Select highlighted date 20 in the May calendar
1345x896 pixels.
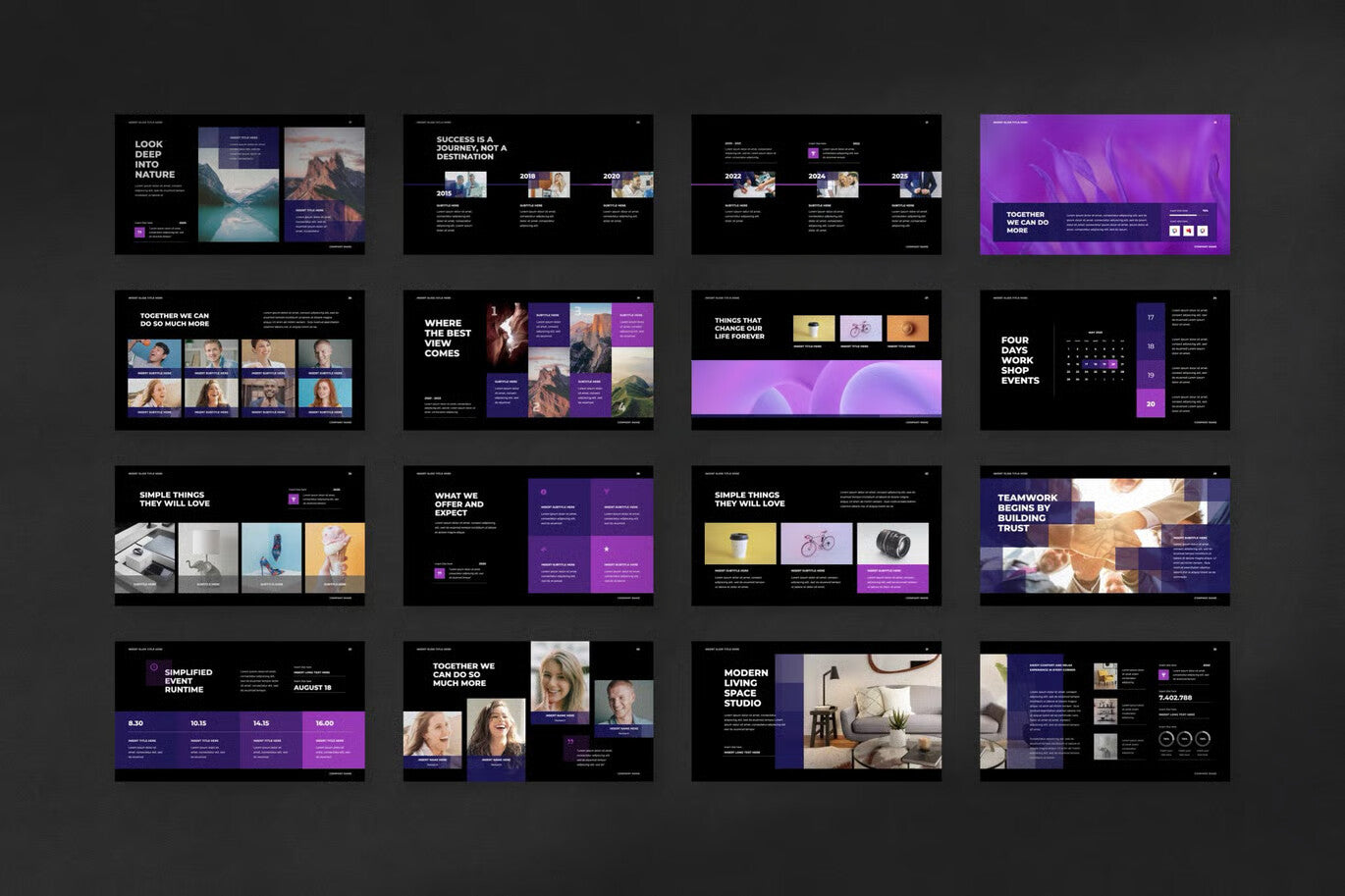point(1112,364)
